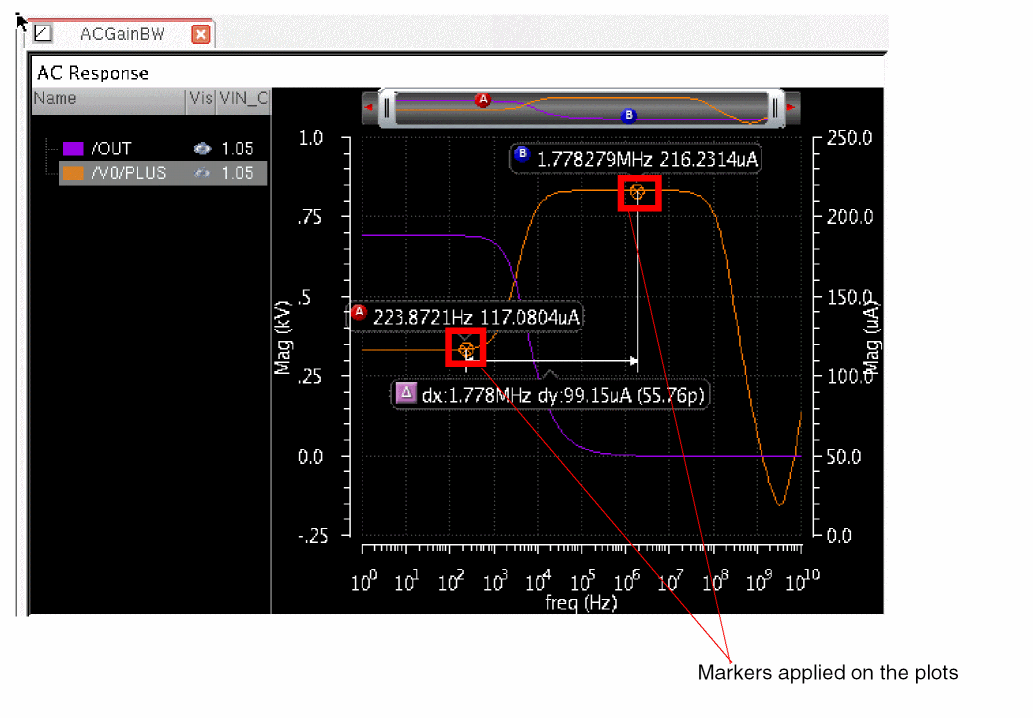This screenshot has width=1033, height=718.
Task: Click red marker A in overview strip
Action: tap(483, 100)
